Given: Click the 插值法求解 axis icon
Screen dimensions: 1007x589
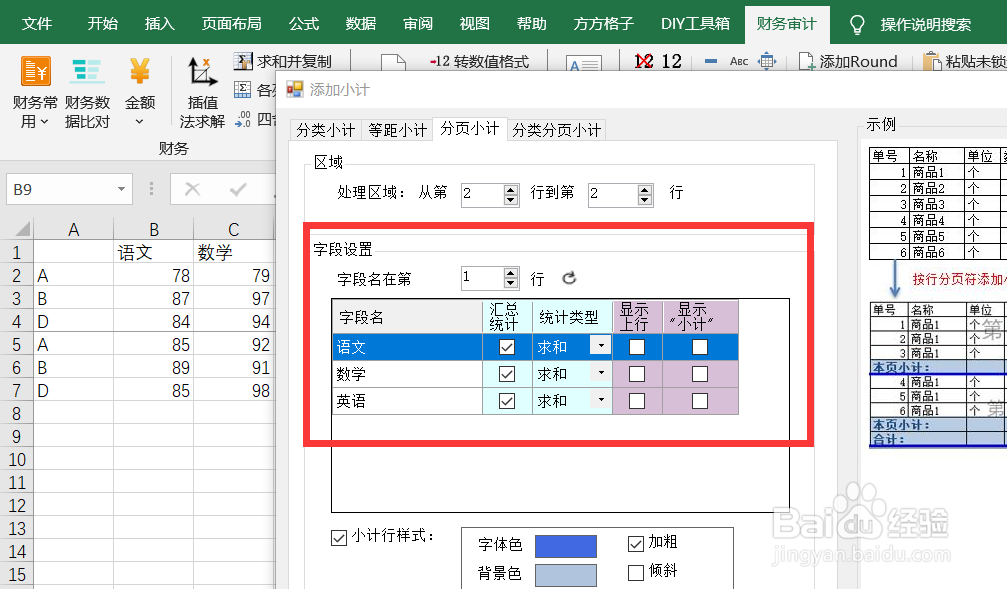Looking at the screenshot, I should 202,72.
